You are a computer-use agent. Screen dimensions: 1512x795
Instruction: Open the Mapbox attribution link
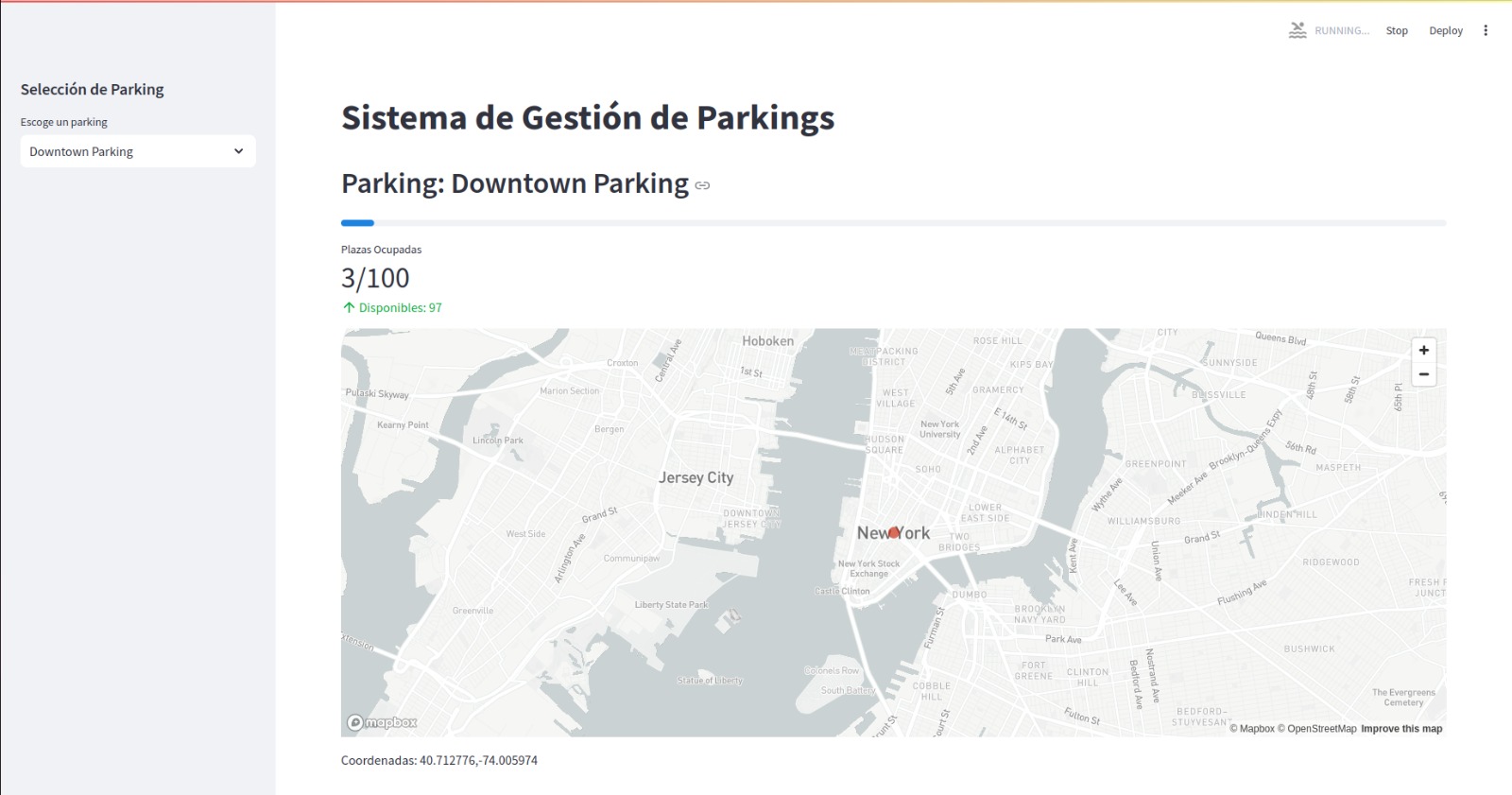[x=1252, y=729]
